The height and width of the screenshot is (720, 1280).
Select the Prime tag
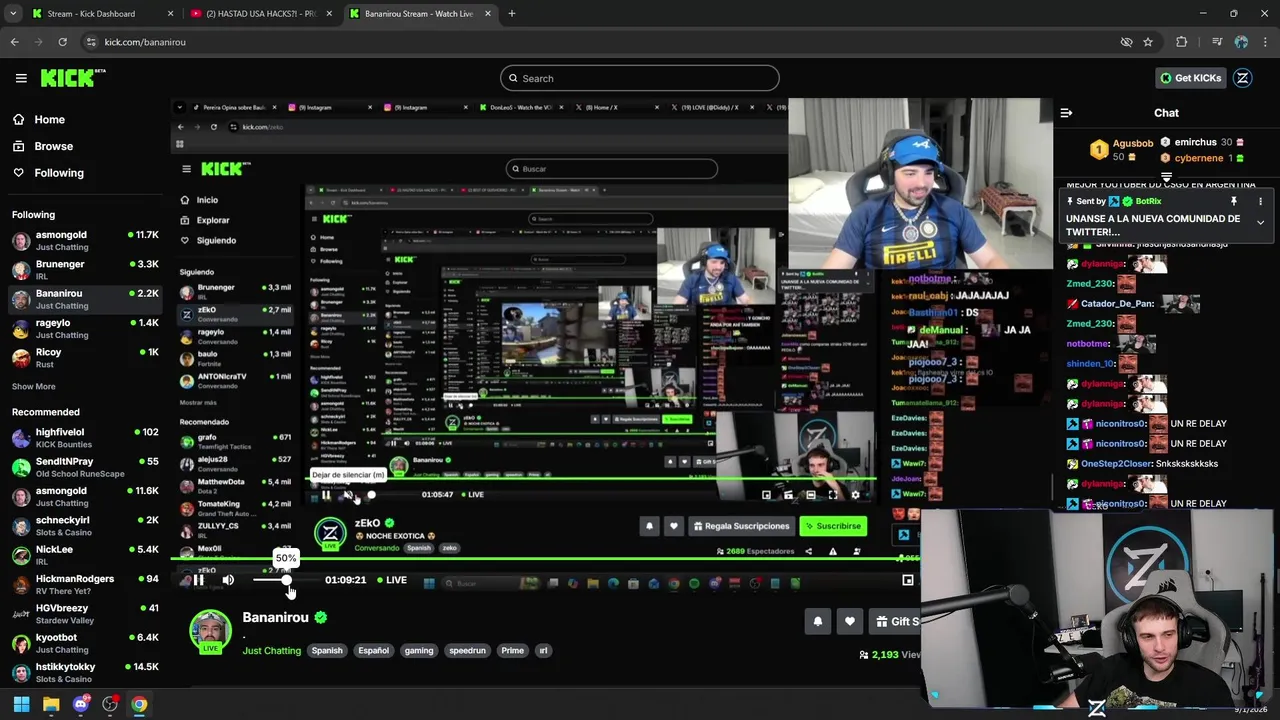pos(512,651)
